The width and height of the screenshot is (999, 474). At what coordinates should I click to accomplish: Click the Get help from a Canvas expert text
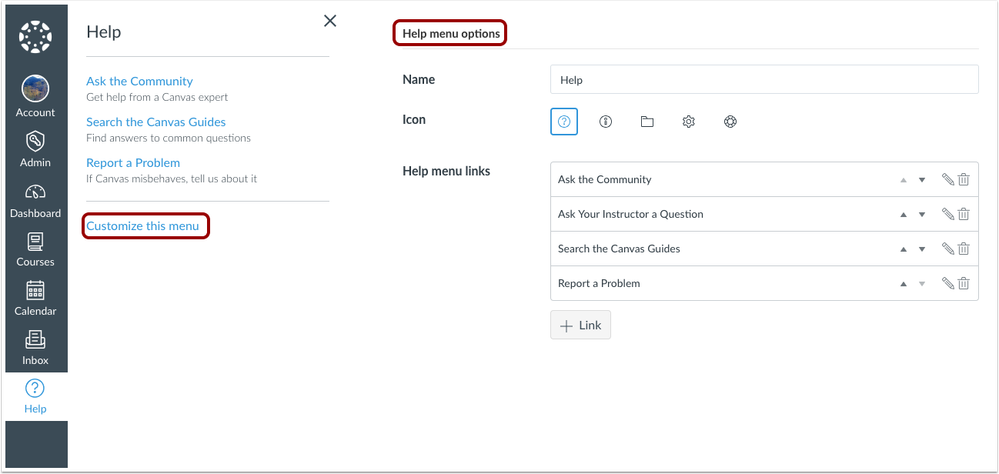[157, 97]
